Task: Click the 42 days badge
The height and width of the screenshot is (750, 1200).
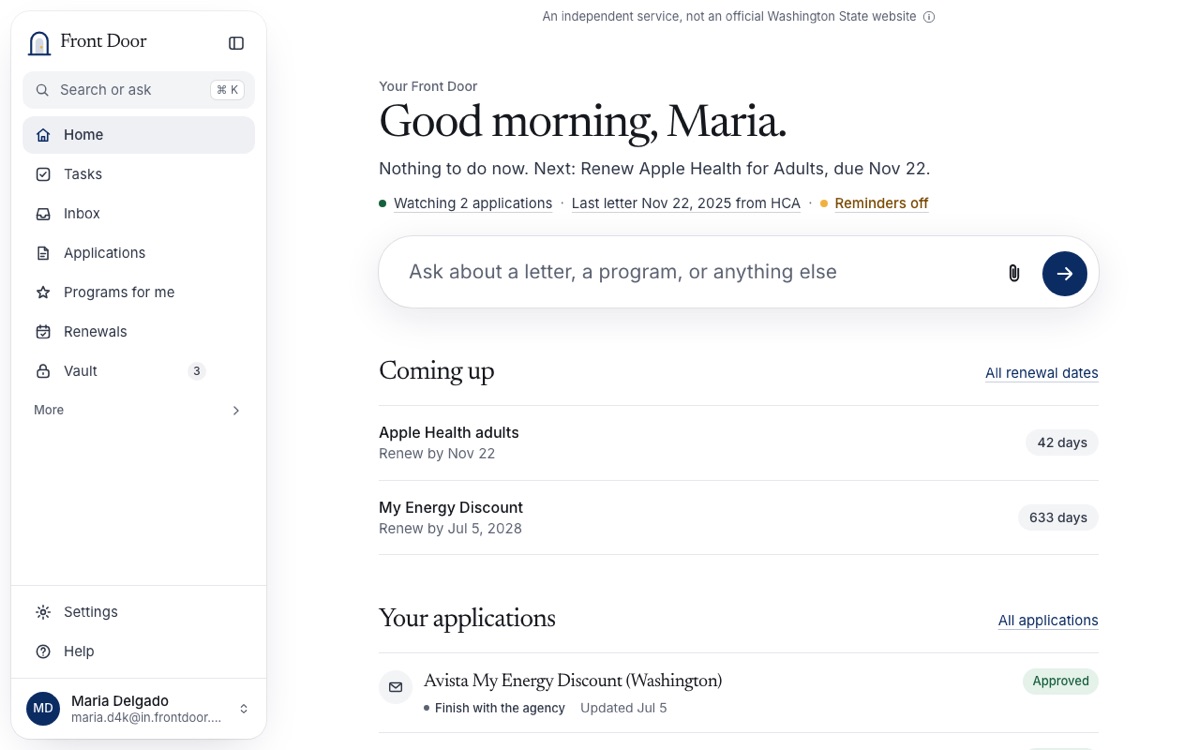Action: point(1062,443)
